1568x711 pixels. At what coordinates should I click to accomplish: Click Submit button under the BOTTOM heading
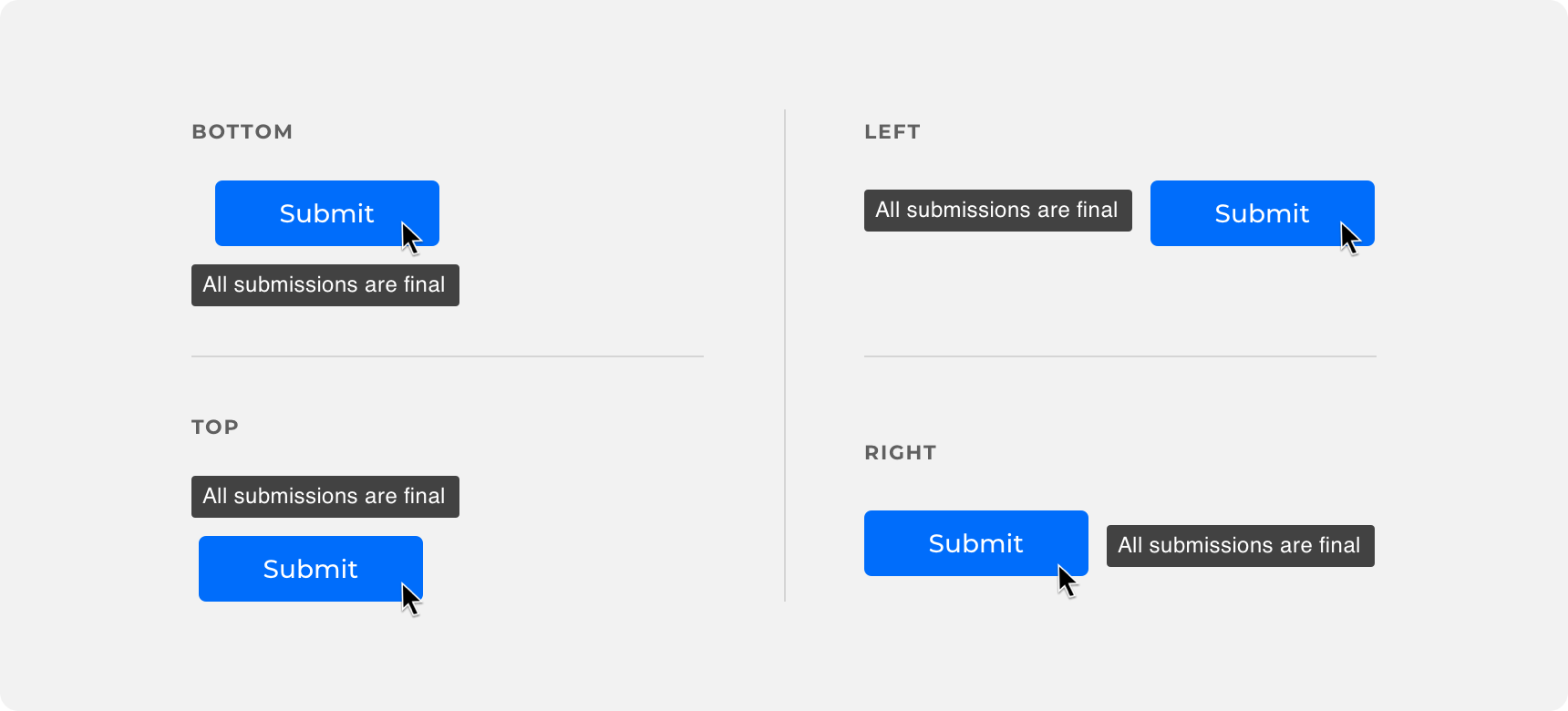327,213
